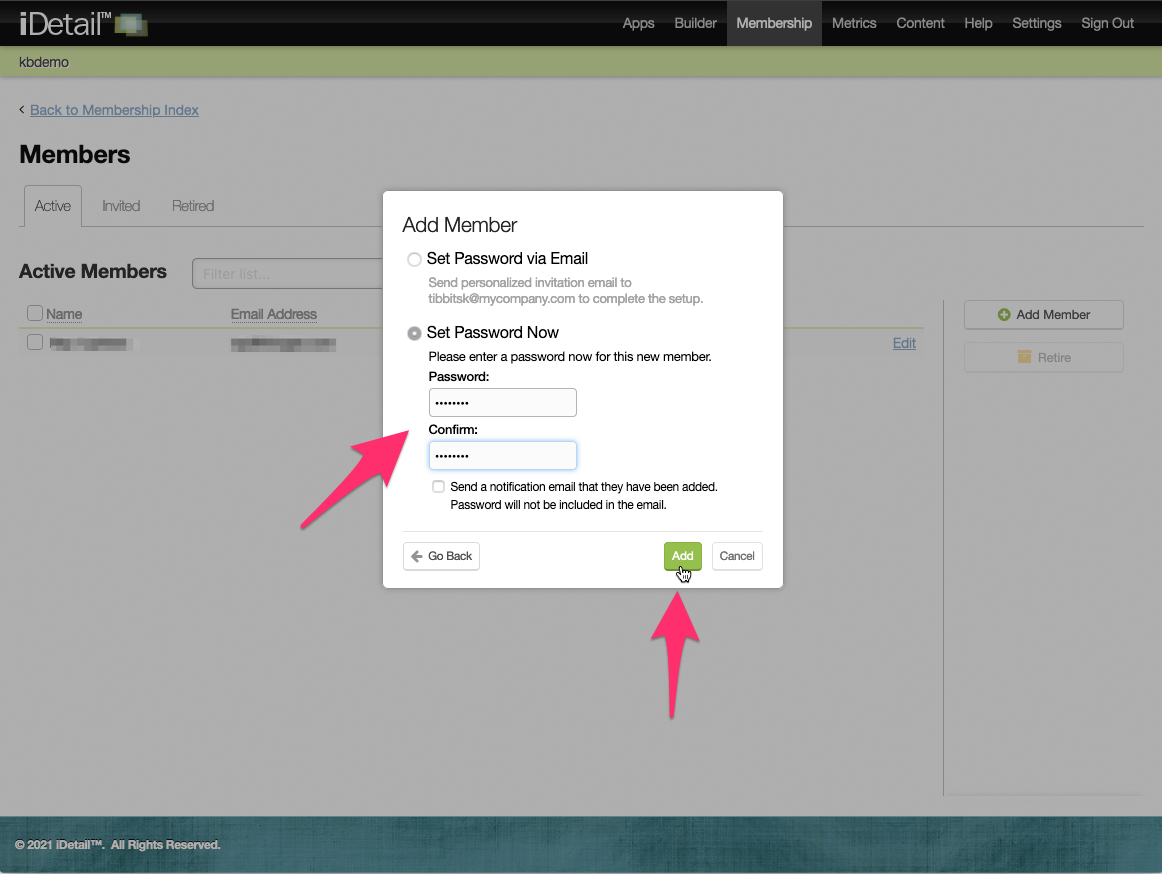Select Set Password via Email radio option
Image resolution: width=1162 pixels, height=874 pixels.
tap(414, 259)
